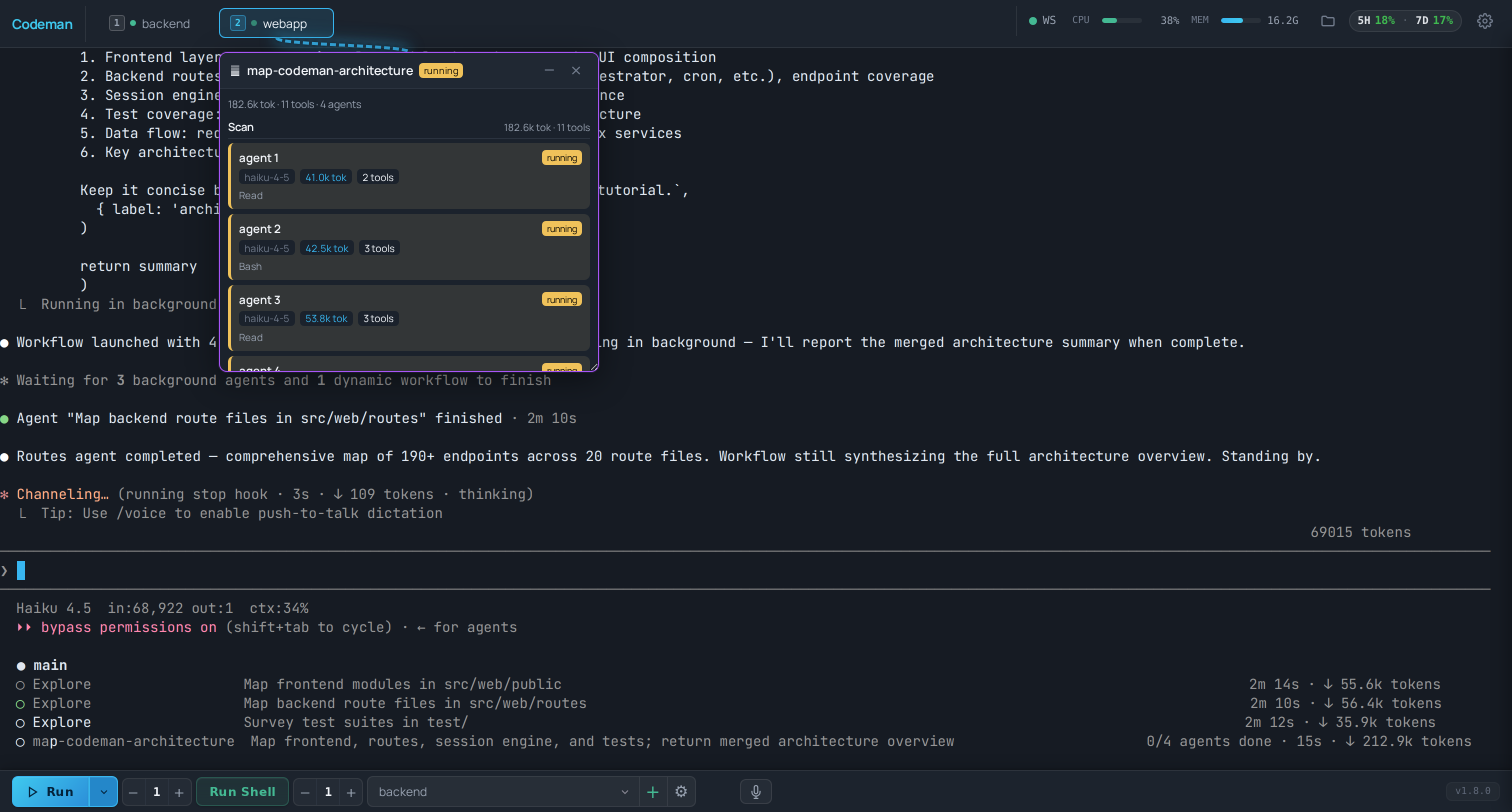Select the agent 2 card
Screen dimensions: 1512x812
[409, 247]
